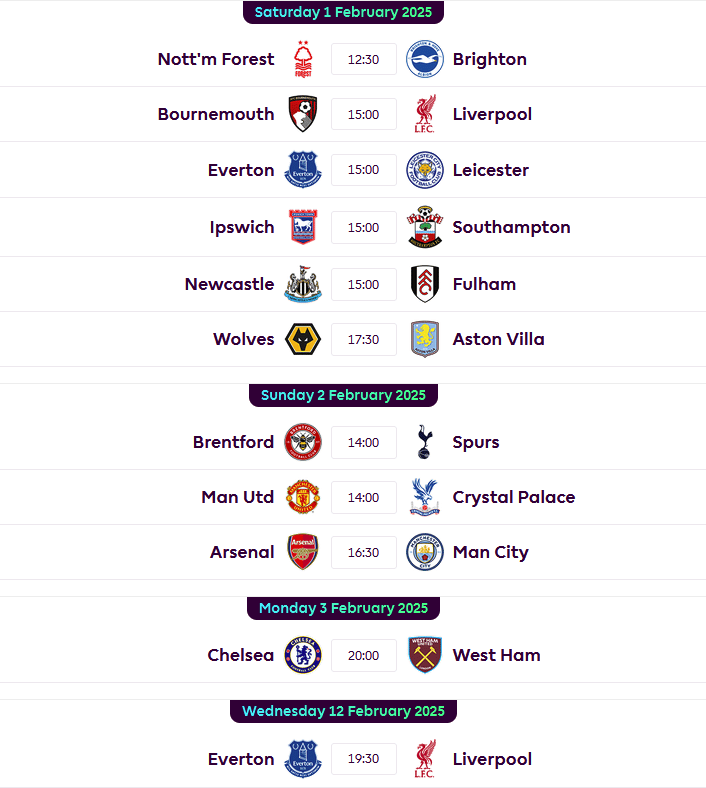Click the Leicester fox badge
Screen dimensions: 706x788
425,170
